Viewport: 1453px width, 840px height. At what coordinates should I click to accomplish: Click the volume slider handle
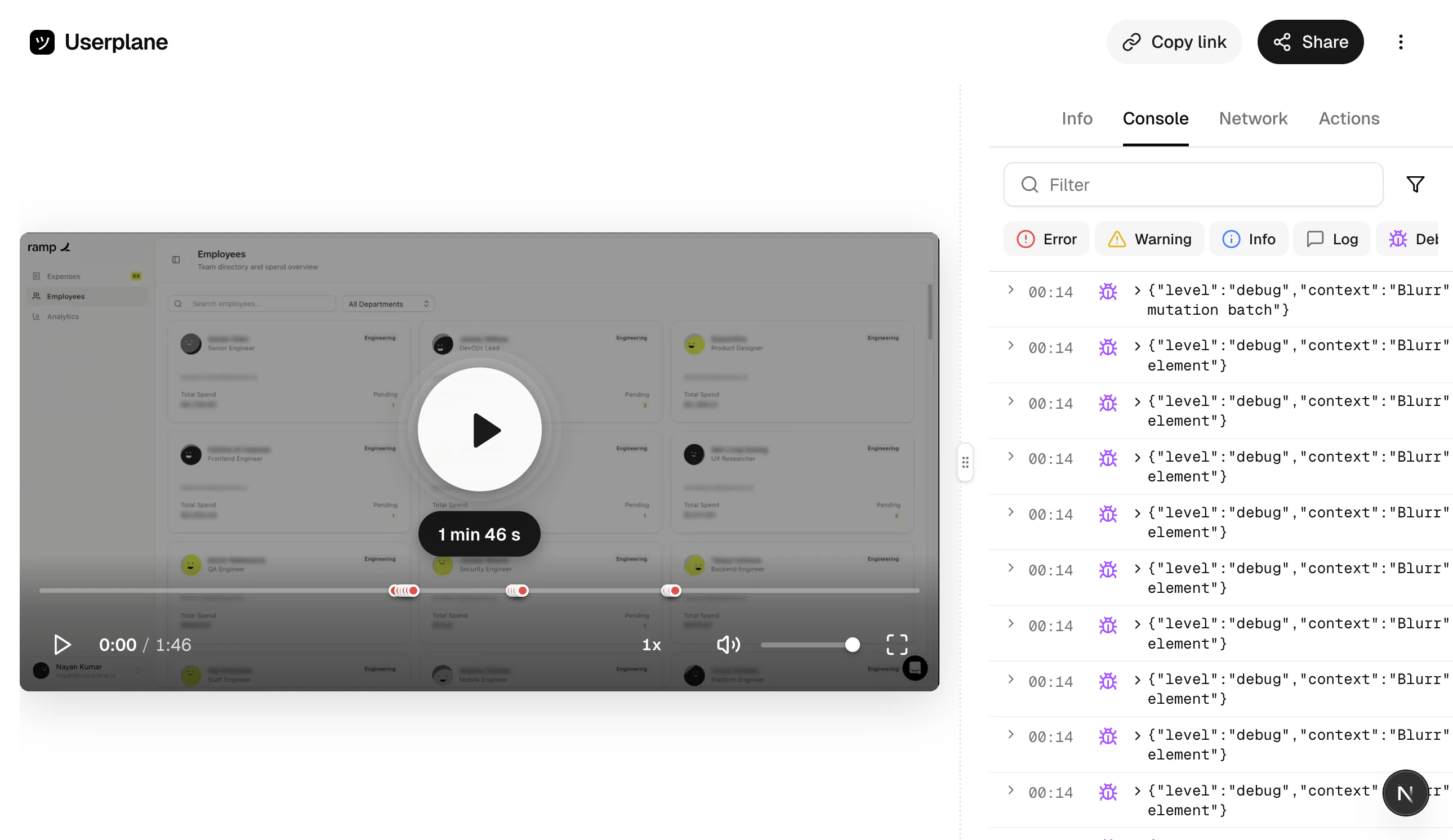tap(852, 645)
